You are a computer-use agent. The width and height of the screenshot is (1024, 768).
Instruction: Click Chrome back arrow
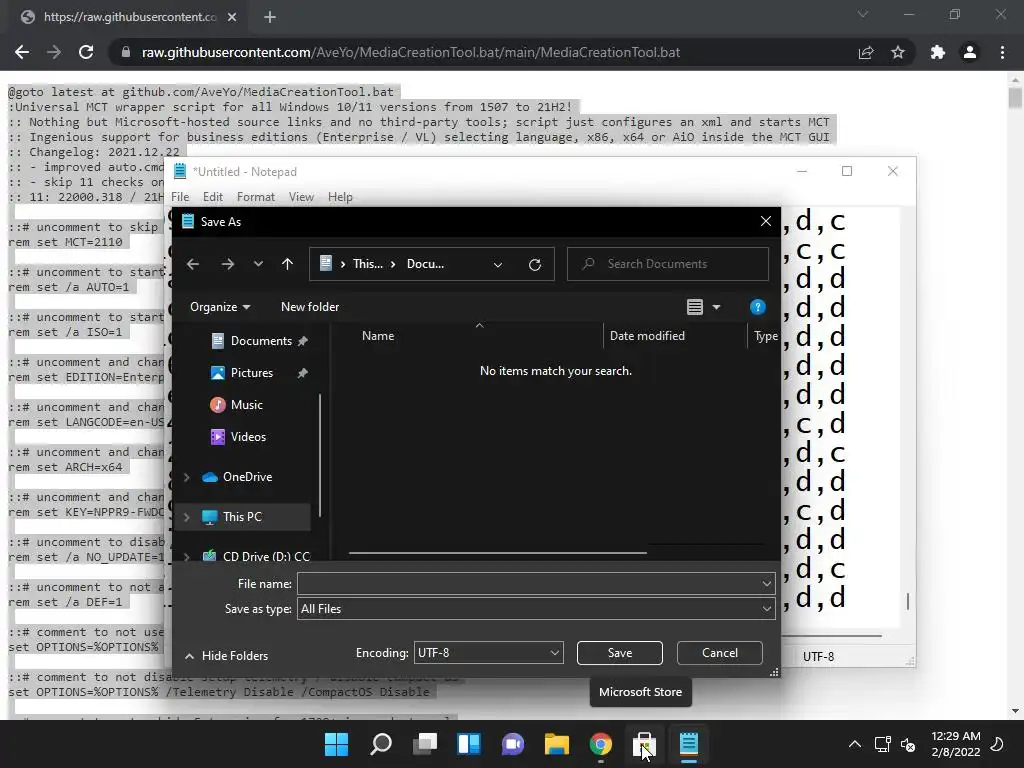coord(22,52)
